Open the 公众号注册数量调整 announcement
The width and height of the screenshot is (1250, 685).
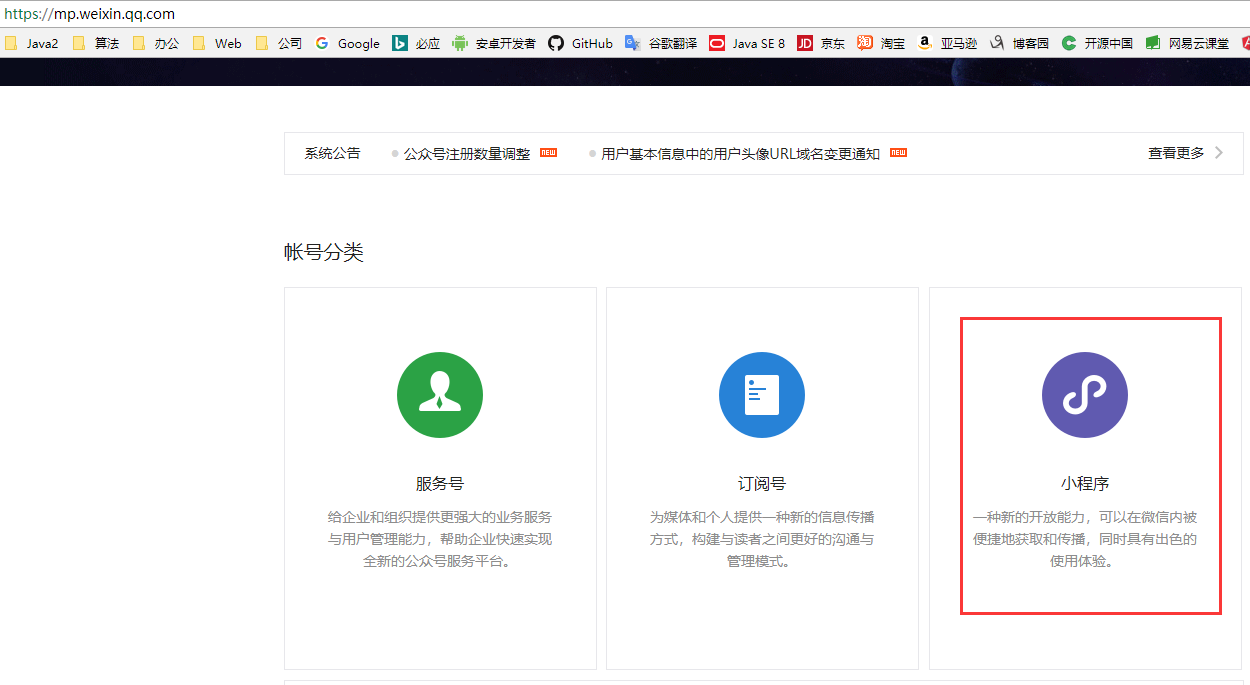click(467, 154)
